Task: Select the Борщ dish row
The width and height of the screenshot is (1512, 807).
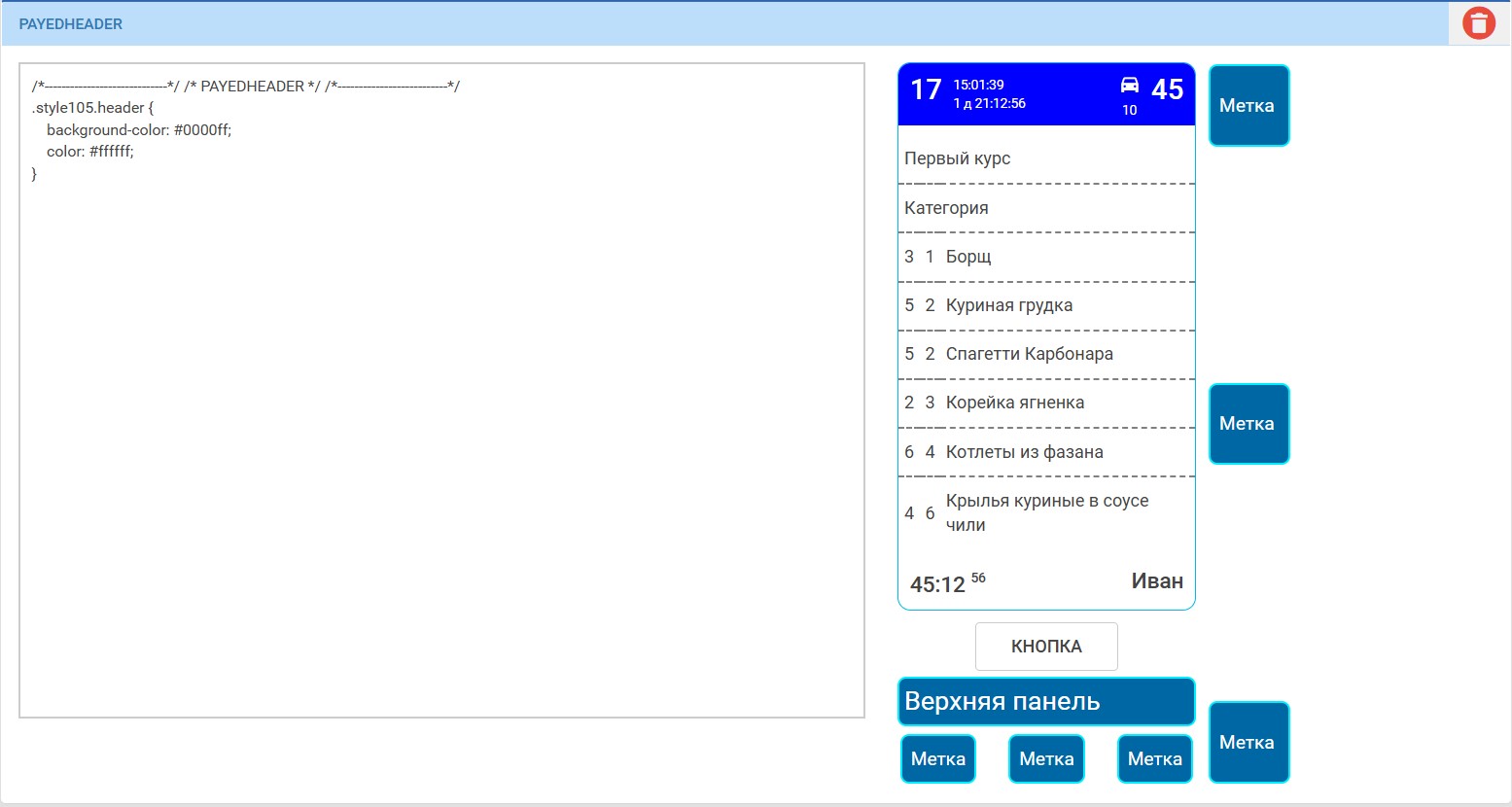Action: 1045,257
